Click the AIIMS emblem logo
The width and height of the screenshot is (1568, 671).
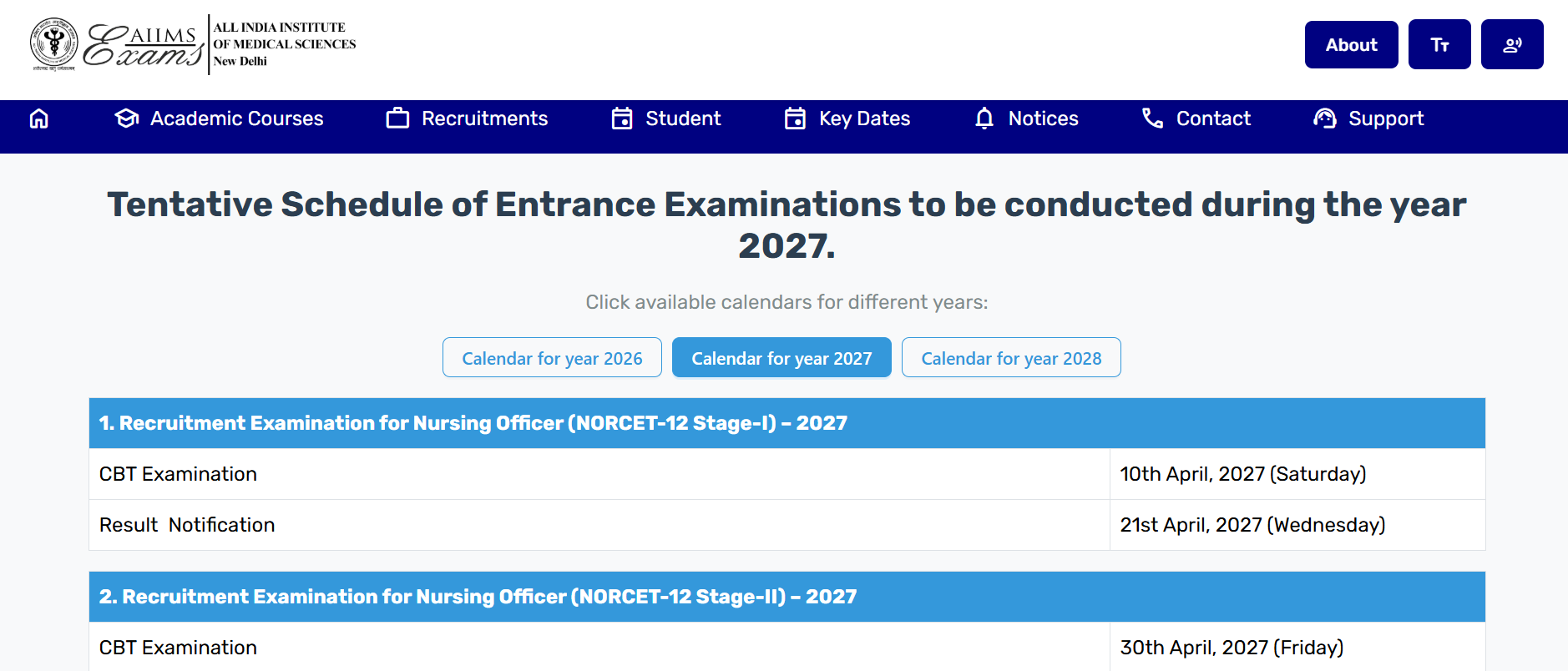click(54, 43)
